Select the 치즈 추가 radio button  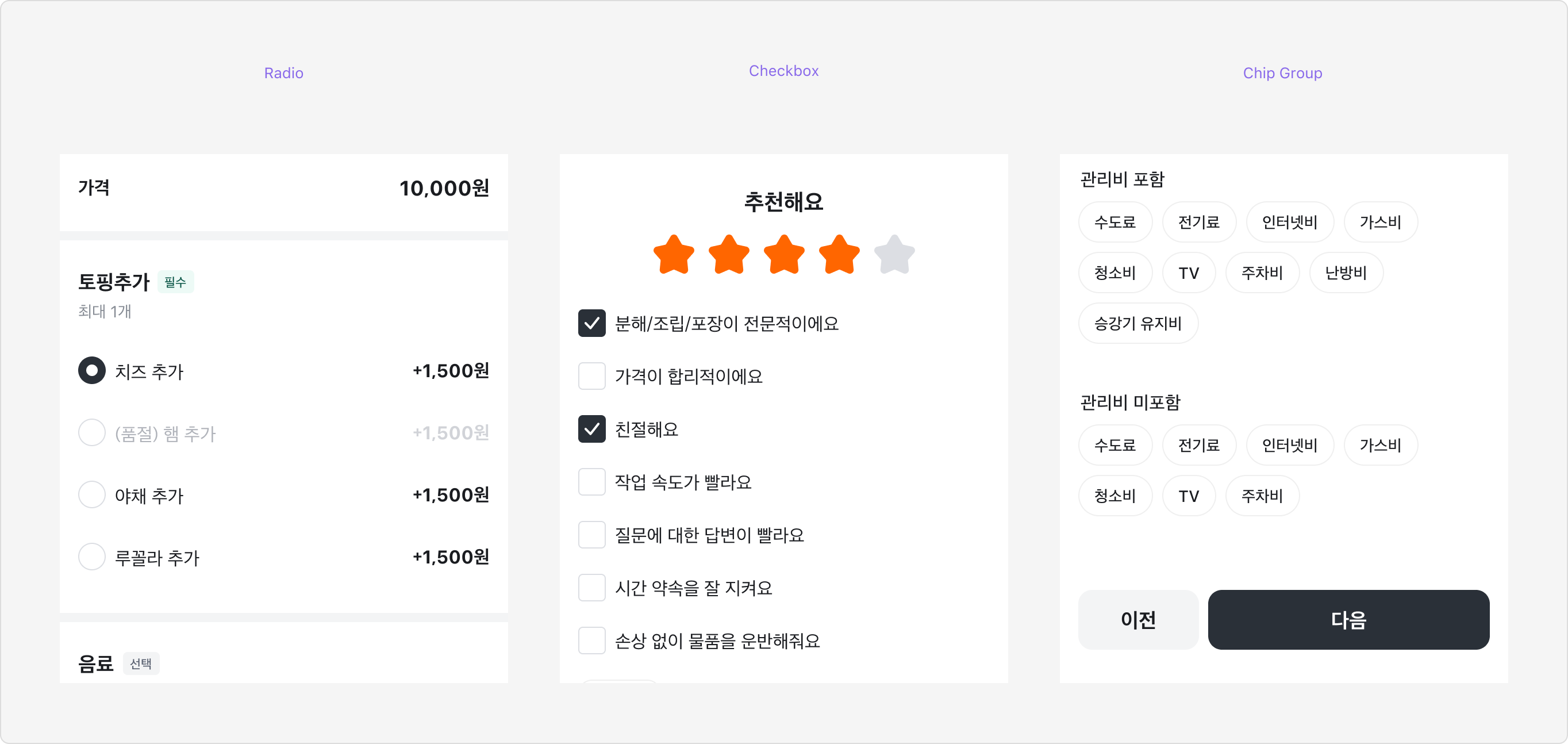[x=92, y=370]
